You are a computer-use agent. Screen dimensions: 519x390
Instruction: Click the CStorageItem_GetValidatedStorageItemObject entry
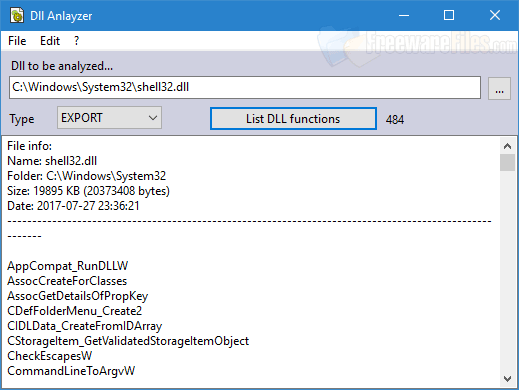pos(128,341)
